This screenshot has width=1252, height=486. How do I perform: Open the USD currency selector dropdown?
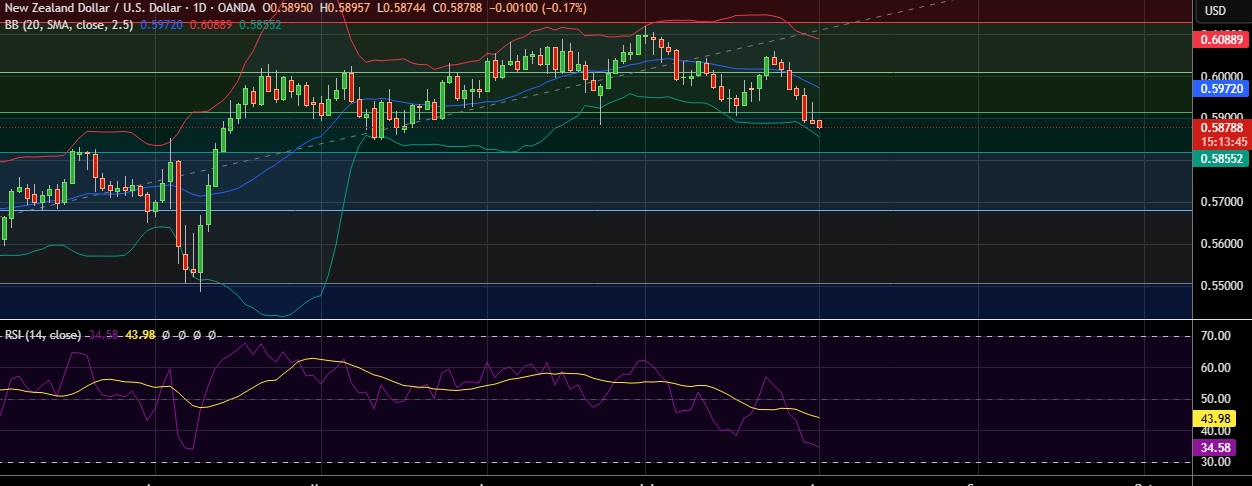coord(1215,10)
